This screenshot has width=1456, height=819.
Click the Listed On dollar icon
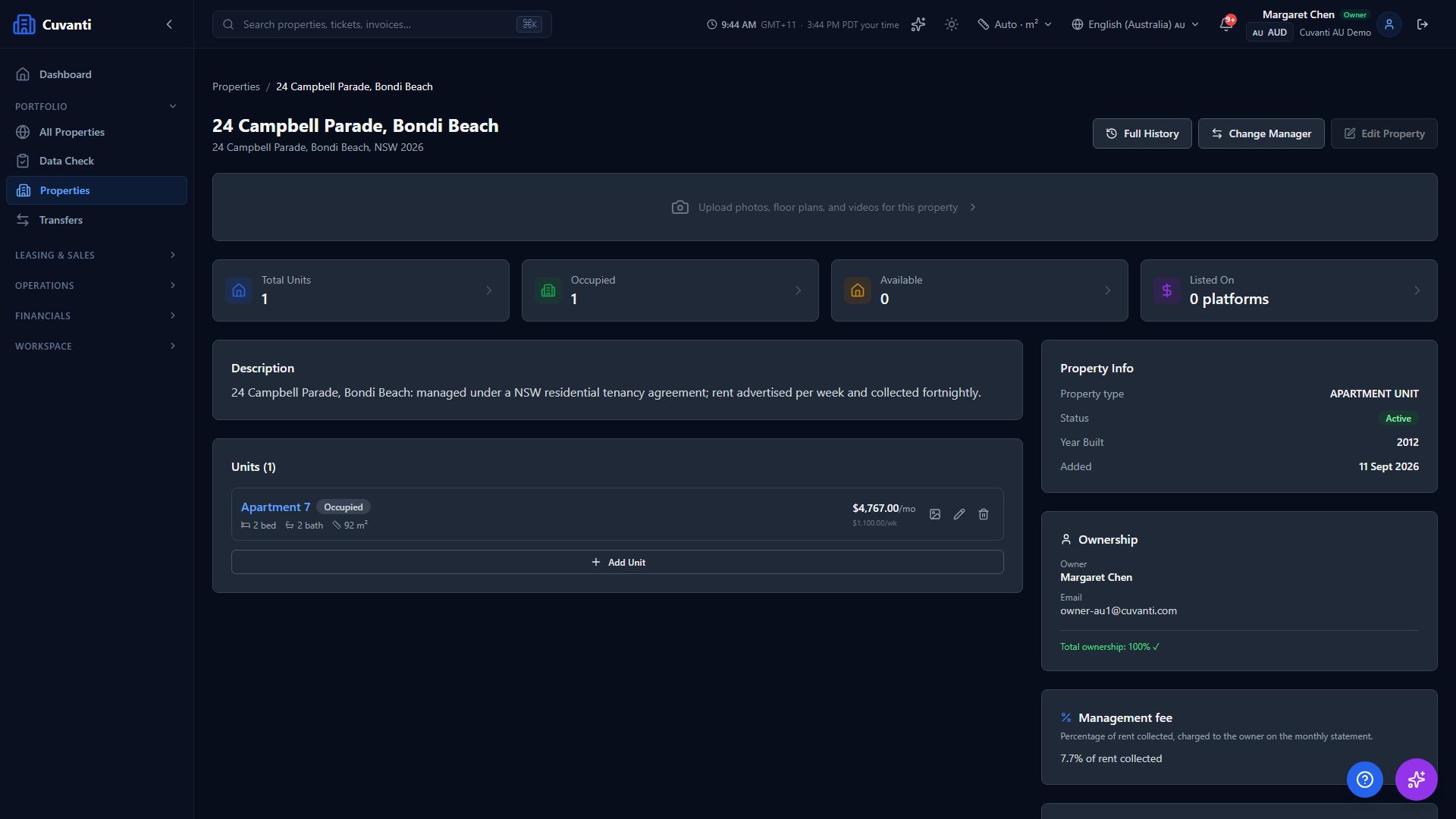point(1167,290)
